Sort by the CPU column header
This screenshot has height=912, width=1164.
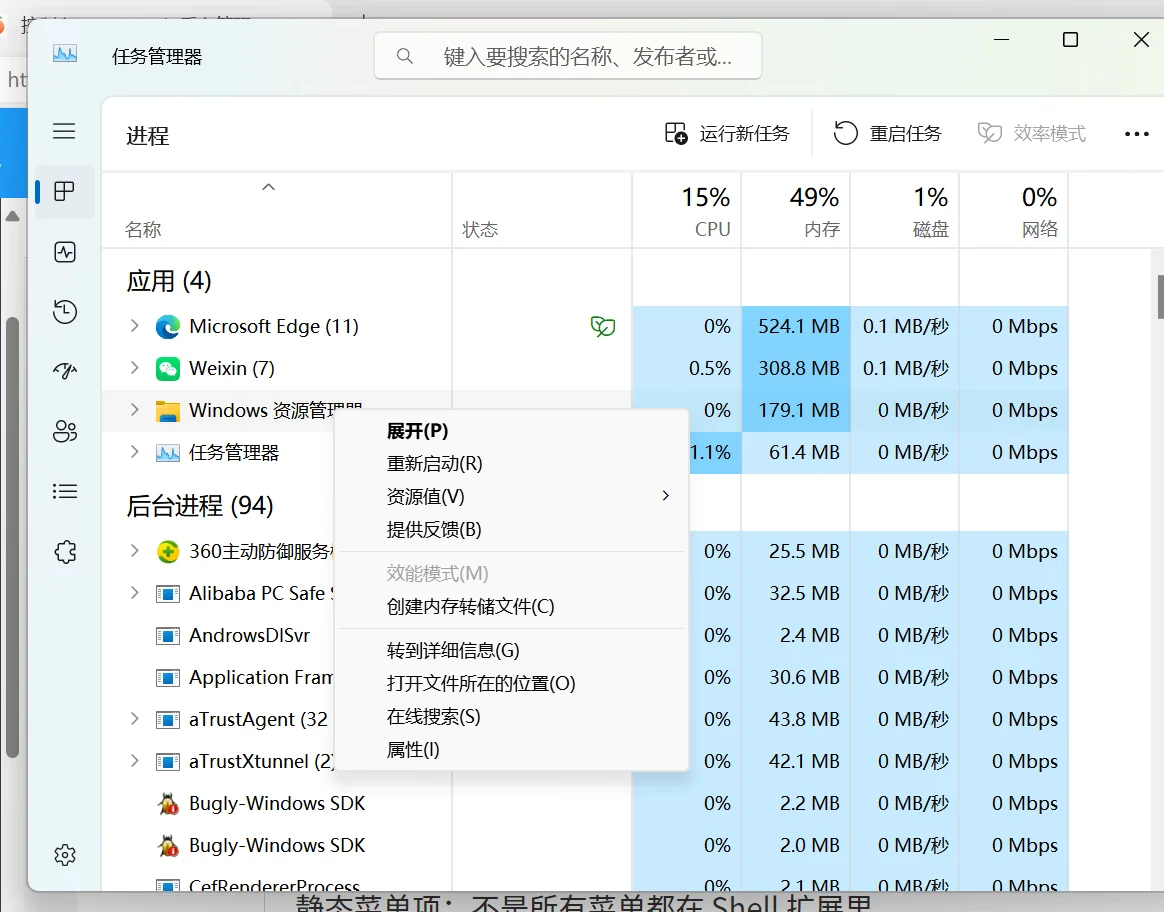[687, 211]
